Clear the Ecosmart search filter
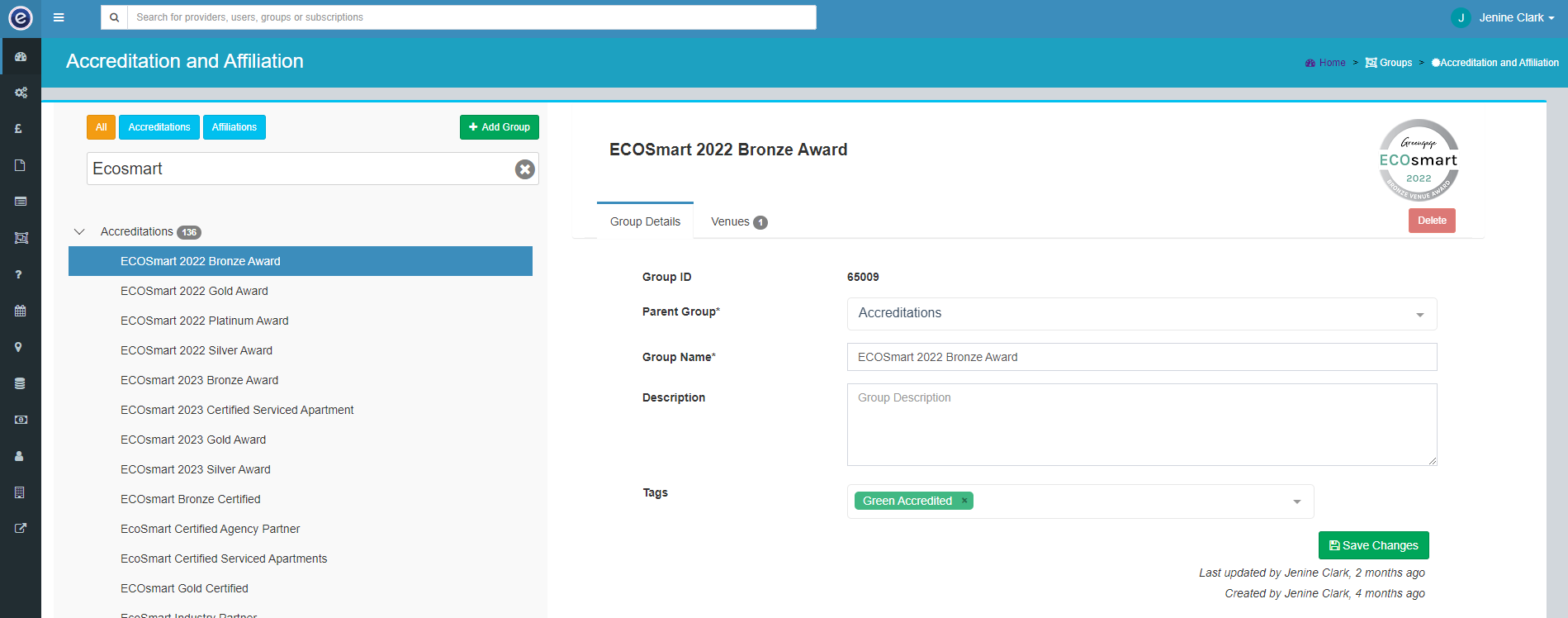The image size is (1568, 618). pyautogui.click(x=525, y=169)
